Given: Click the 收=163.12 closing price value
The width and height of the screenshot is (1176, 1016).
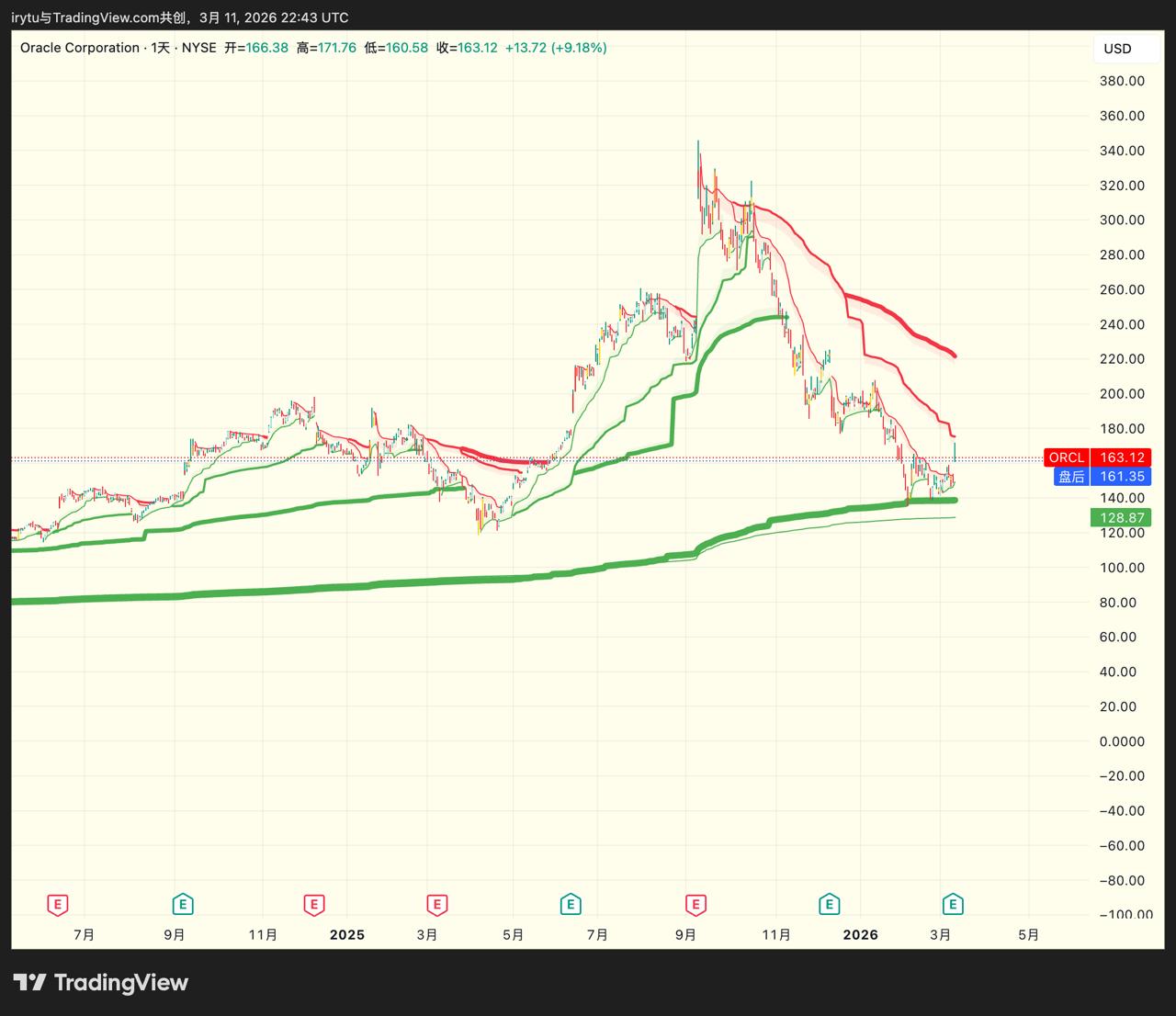Looking at the screenshot, I should point(467,48).
